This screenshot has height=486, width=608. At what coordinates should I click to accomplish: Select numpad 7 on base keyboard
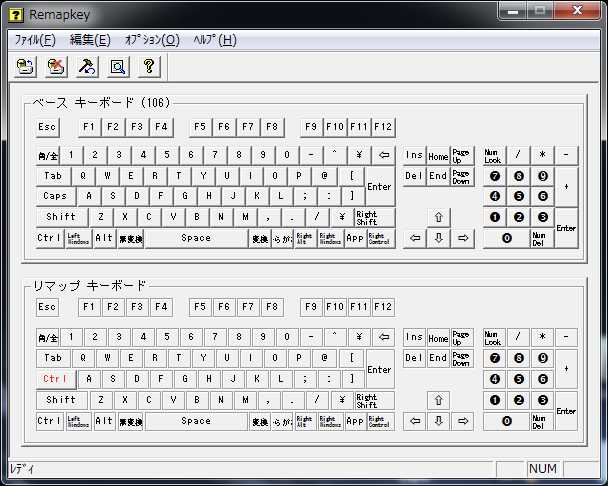(x=495, y=176)
